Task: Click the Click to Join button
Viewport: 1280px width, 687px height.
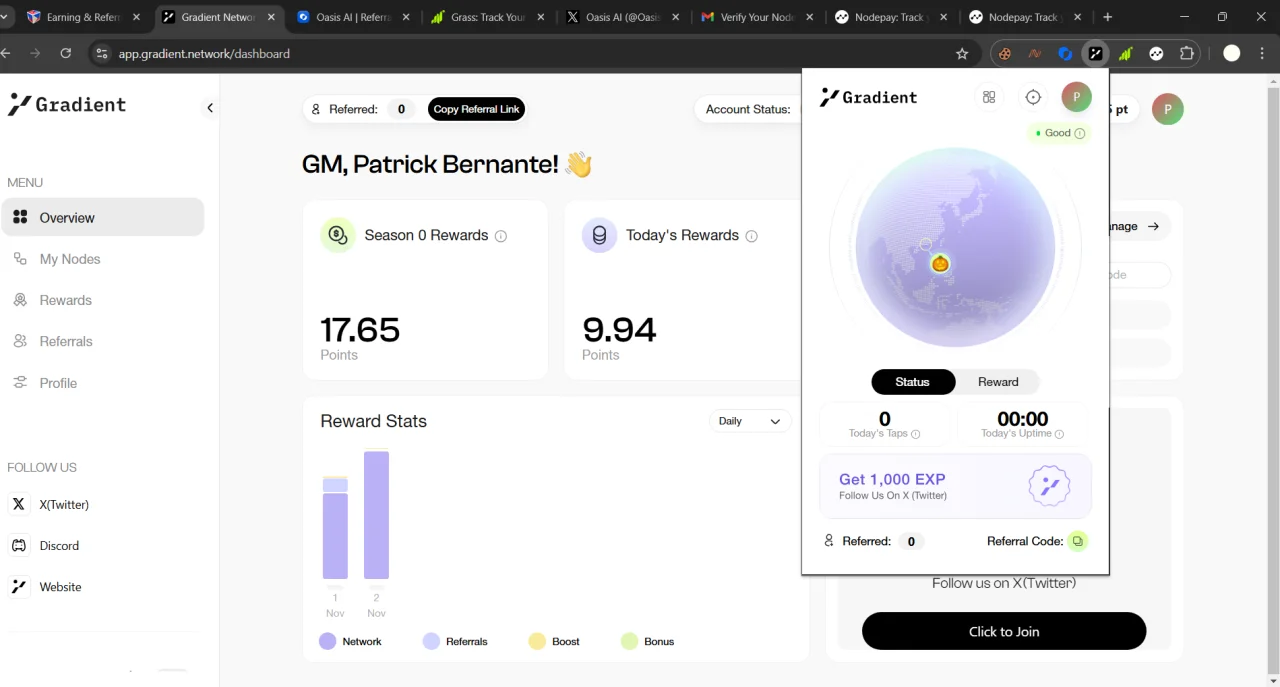Action: pos(1004,631)
